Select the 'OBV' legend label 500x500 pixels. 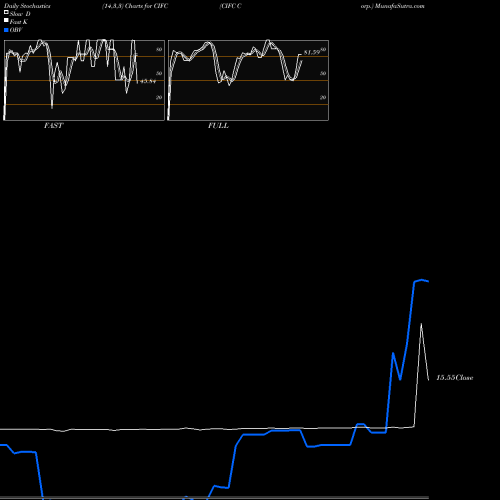click(x=16, y=30)
